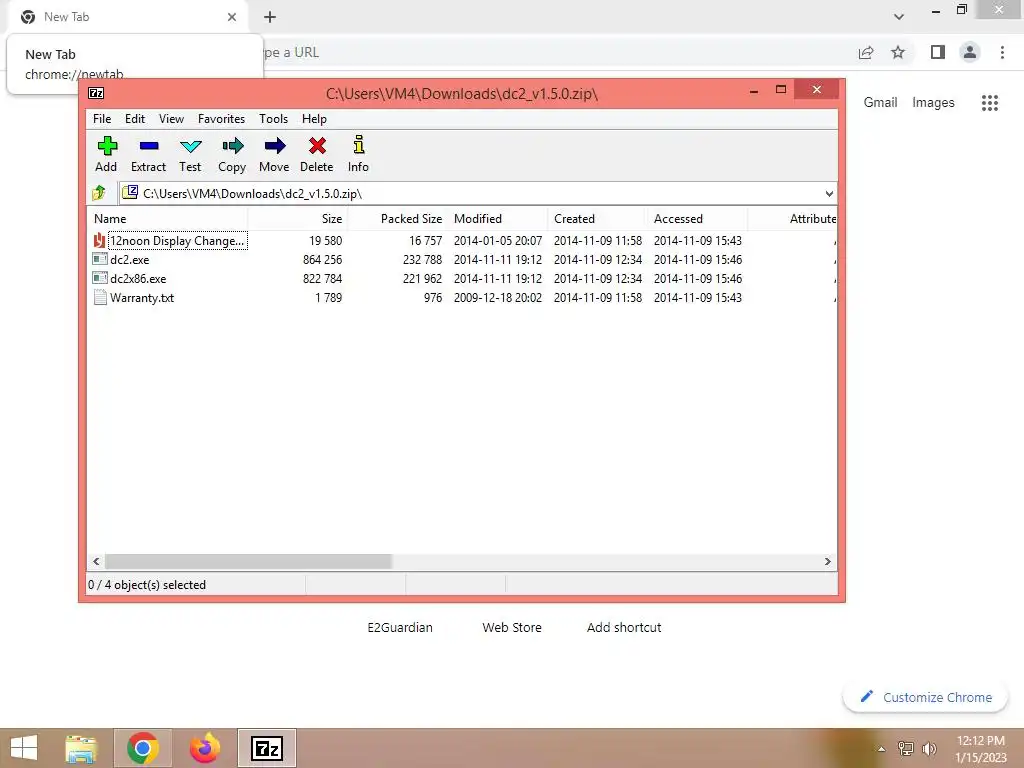Run the Test archive tool

191,146
